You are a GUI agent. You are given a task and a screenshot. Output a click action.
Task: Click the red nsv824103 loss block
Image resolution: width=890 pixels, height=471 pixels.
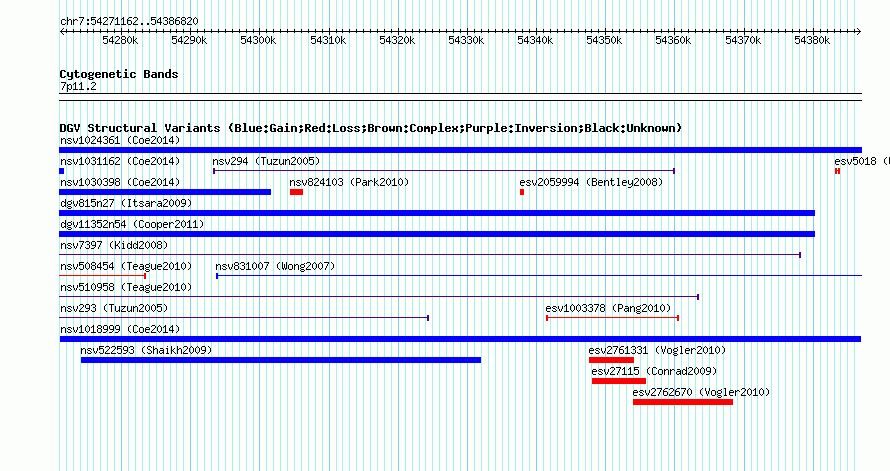[296, 192]
